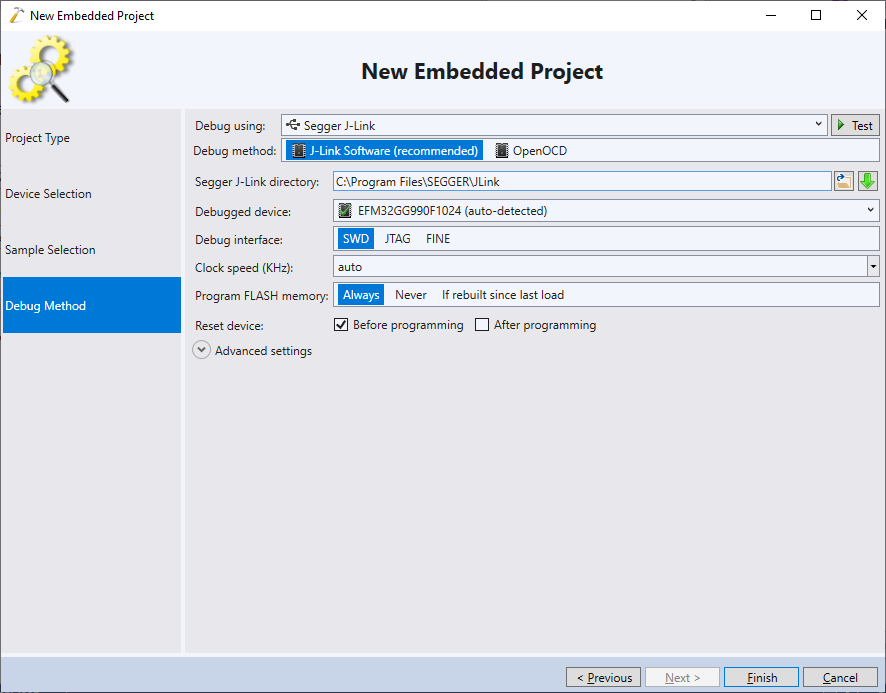Viewport: 886px width, 693px height.
Task: Go to Project Type step
Action: 92,137
